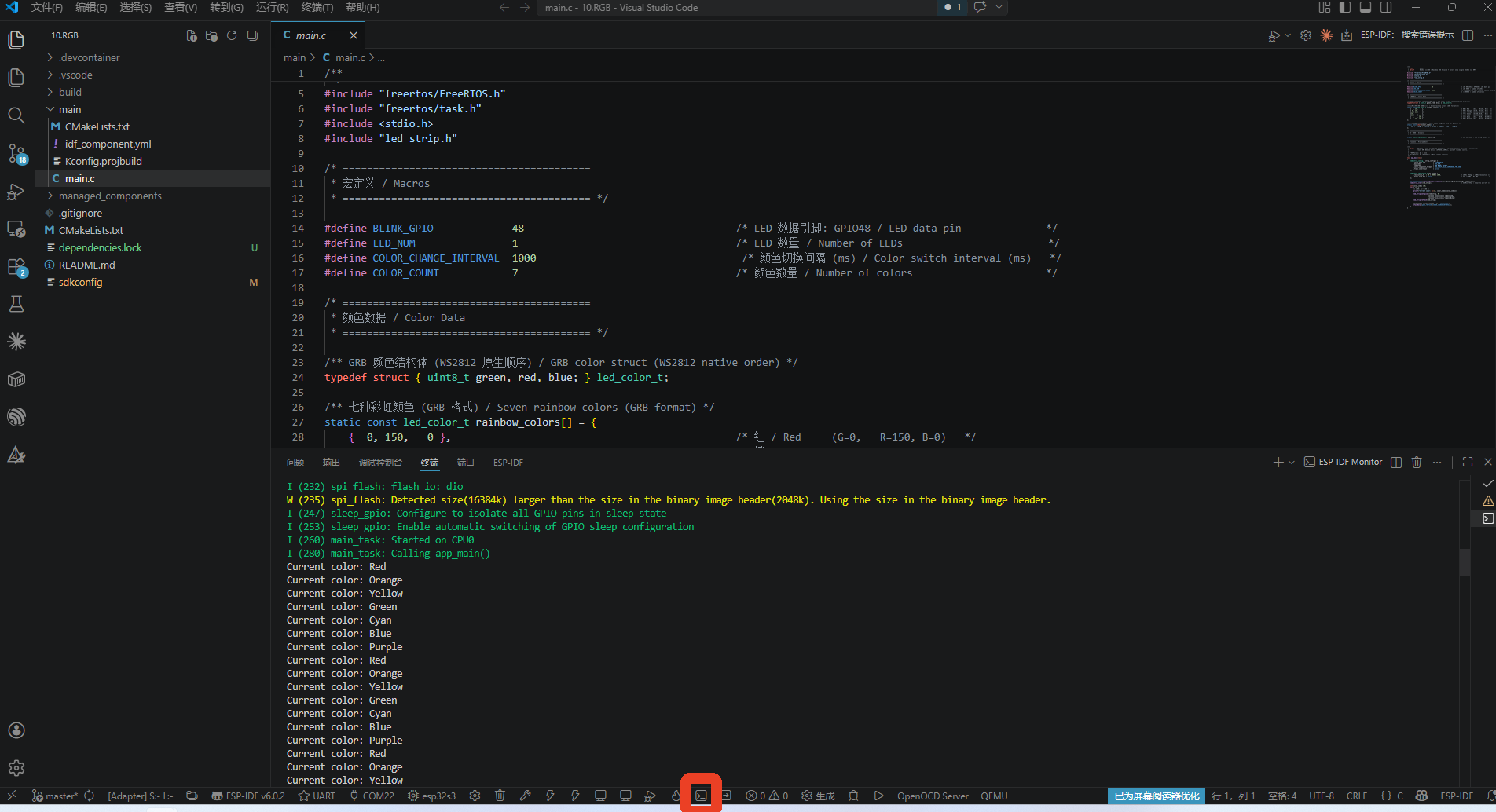Click the title bar search box
1496x812 pixels.
(739, 7)
